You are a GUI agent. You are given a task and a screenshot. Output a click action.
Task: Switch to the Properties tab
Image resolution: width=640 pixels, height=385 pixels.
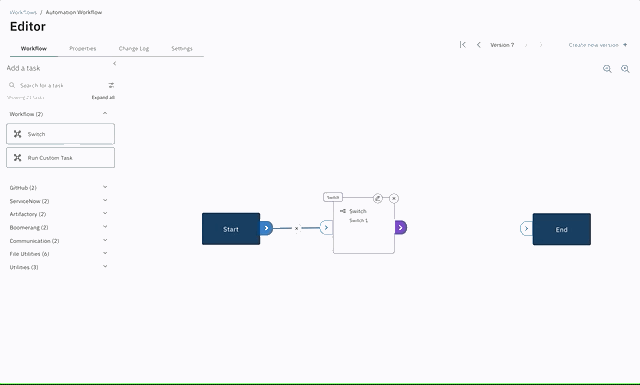coord(82,48)
